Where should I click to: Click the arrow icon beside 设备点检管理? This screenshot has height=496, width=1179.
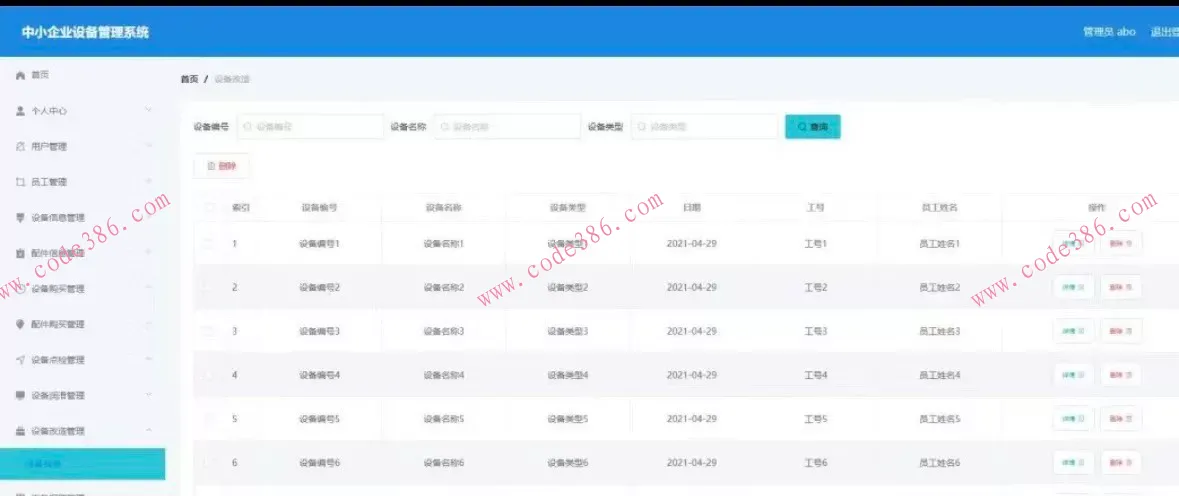tap(20, 360)
